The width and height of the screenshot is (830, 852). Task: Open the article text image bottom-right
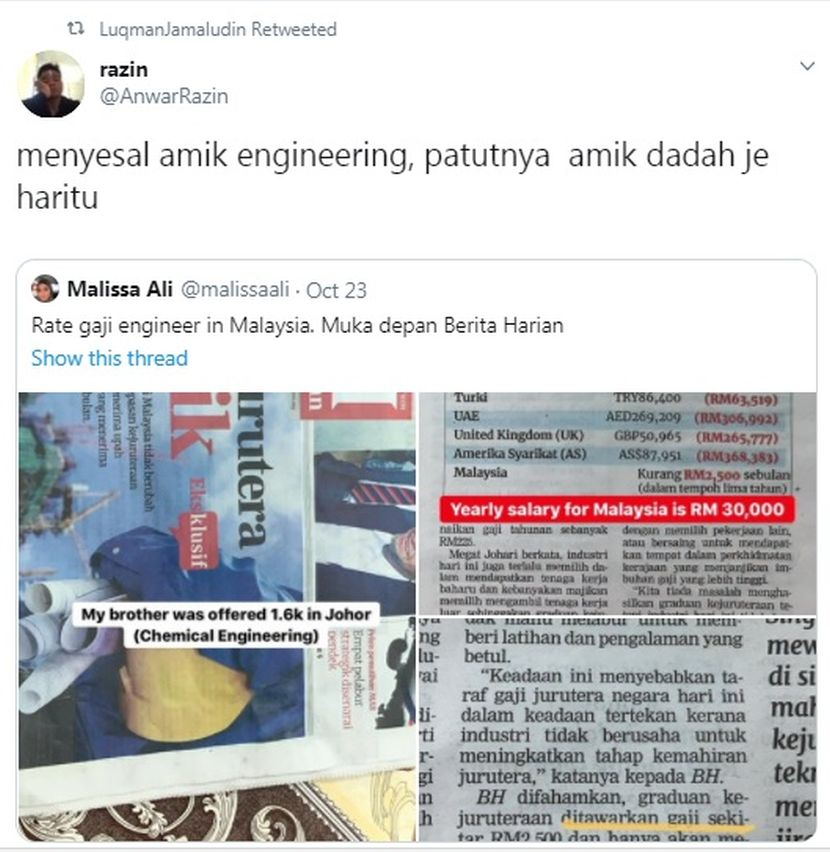point(618,729)
